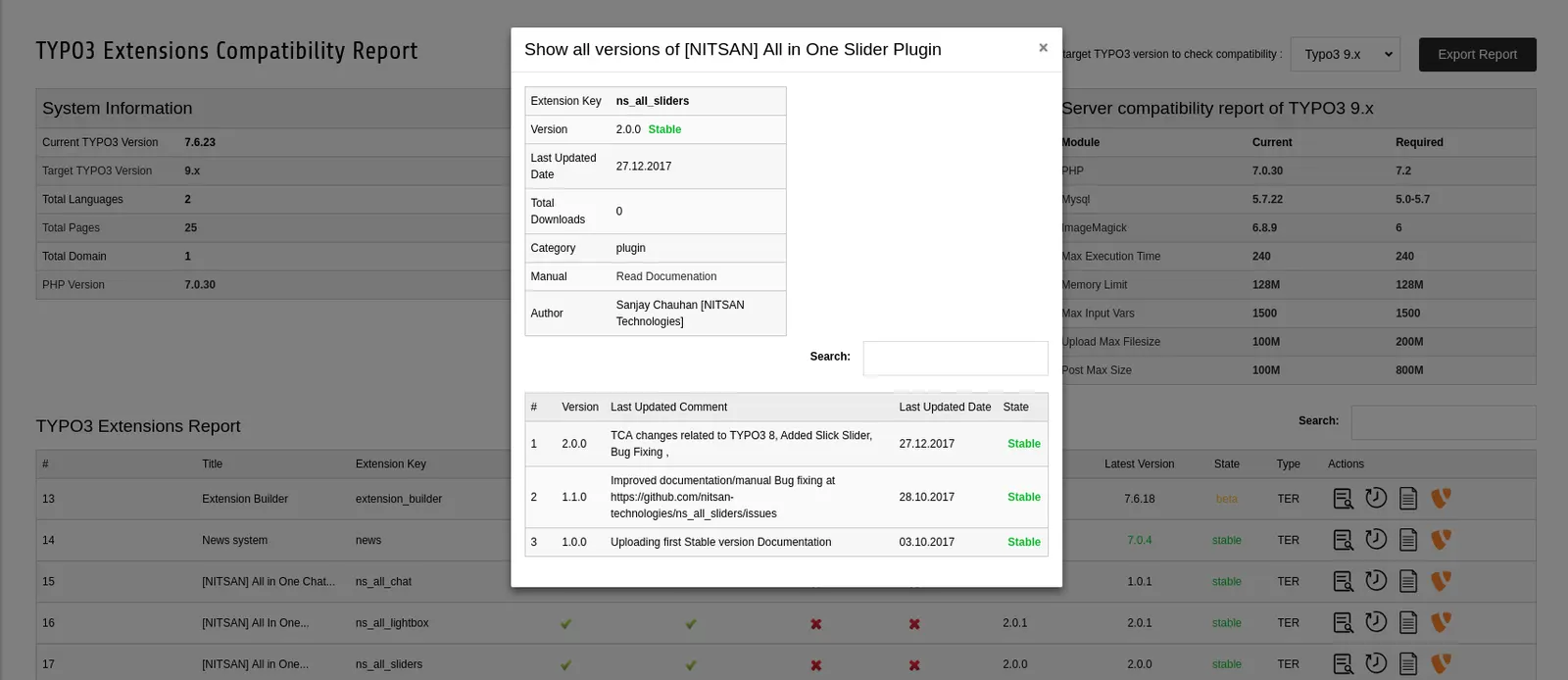Click first red cross in ns_all_sliders row
This screenshot has height=680, width=1568.
pyautogui.click(x=815, y=665)
